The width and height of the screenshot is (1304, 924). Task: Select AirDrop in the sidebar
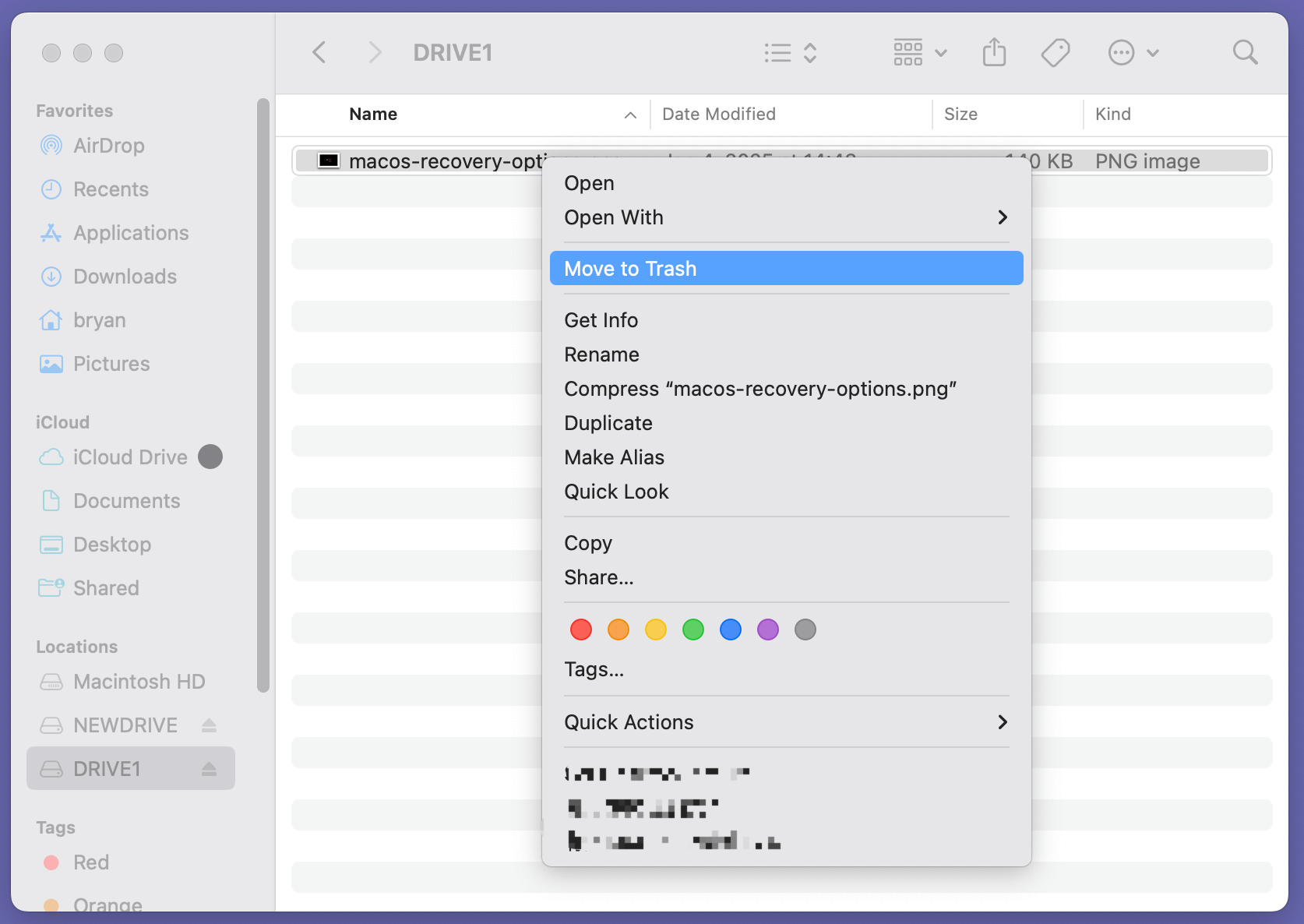(108, 146)
